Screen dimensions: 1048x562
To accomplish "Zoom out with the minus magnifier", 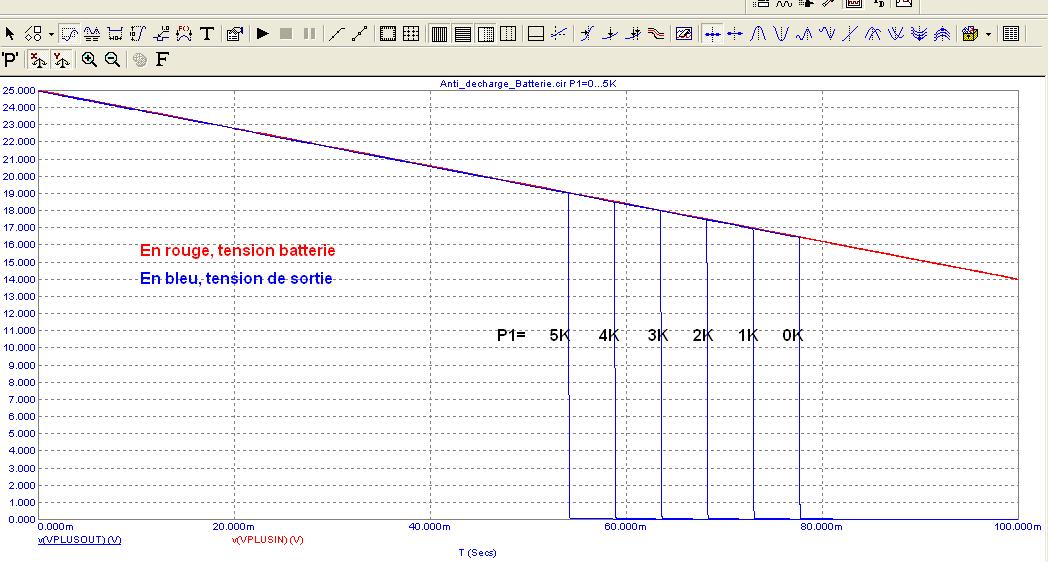I will (x=112, y=59).
